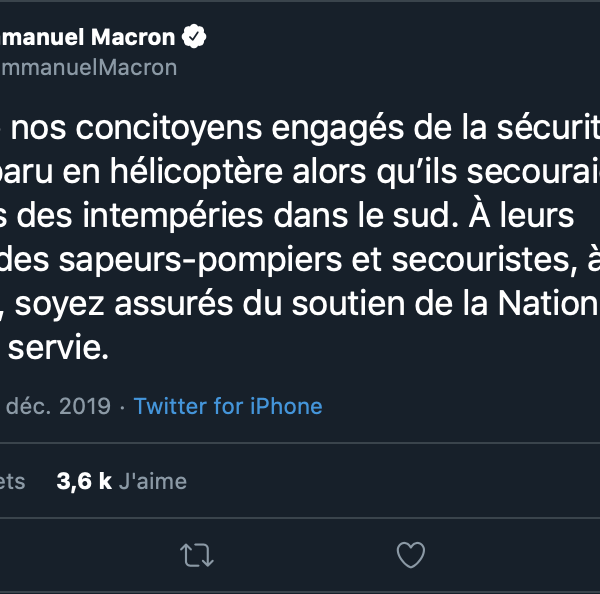The width and height of the screenshot is (600, 594).
Task: Click the @EmmanuelMacron handle
Action: tap(88, 67)
